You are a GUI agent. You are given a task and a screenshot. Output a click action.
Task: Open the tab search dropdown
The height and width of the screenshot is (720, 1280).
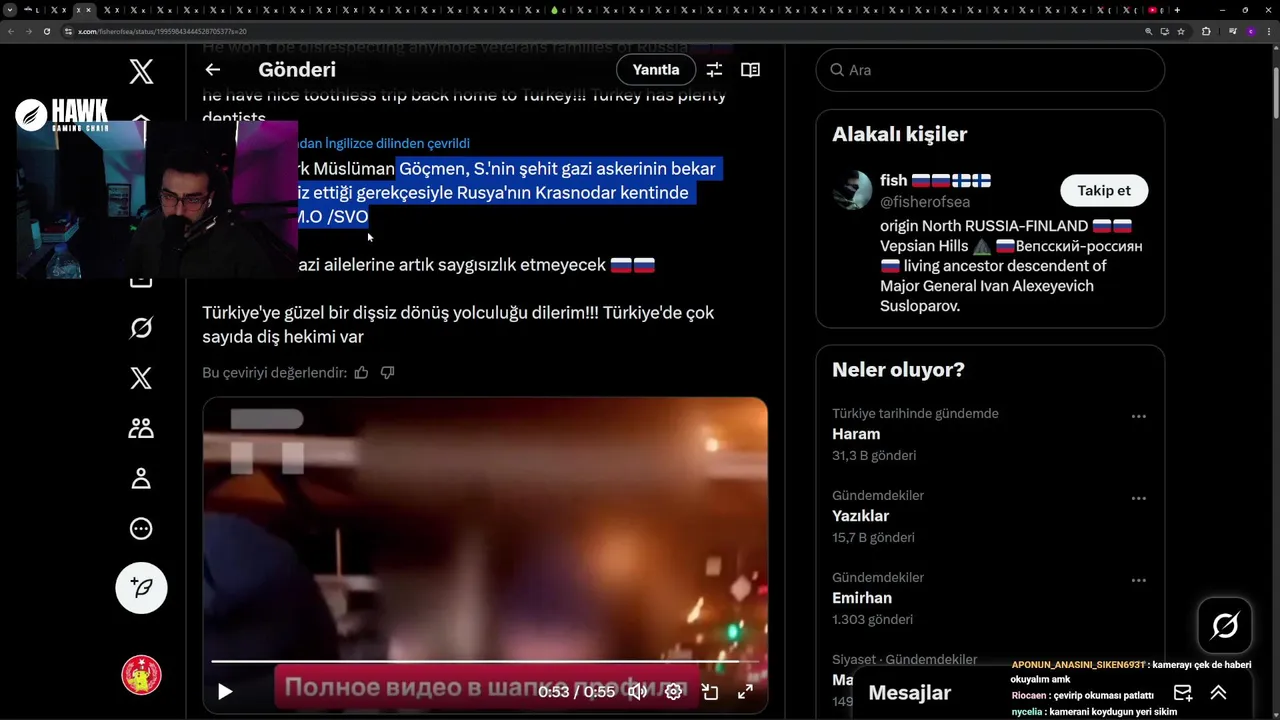point(10,10)
